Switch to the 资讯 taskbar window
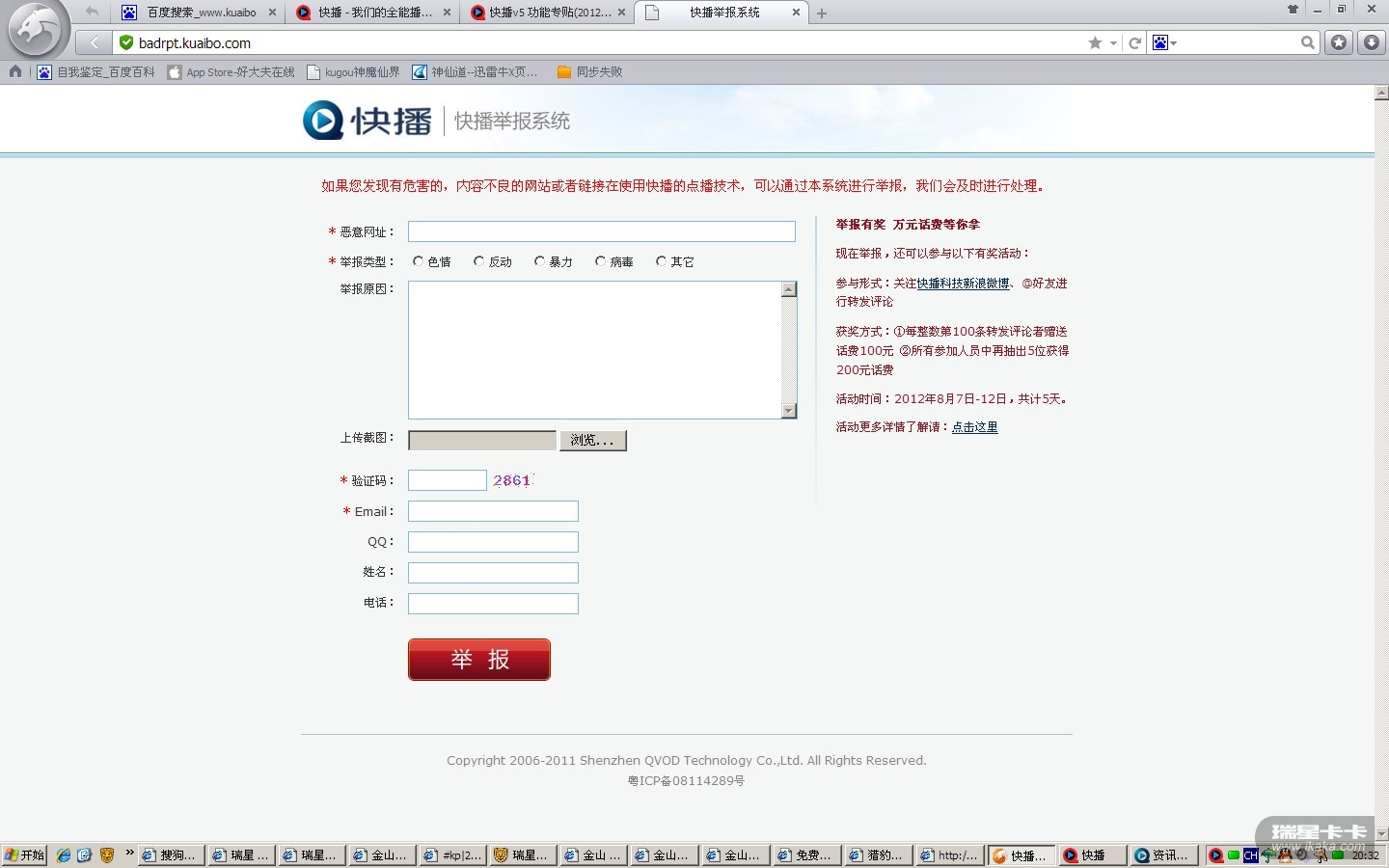The width and height of the screenshot is (1389, 868). coord(1162,855)
